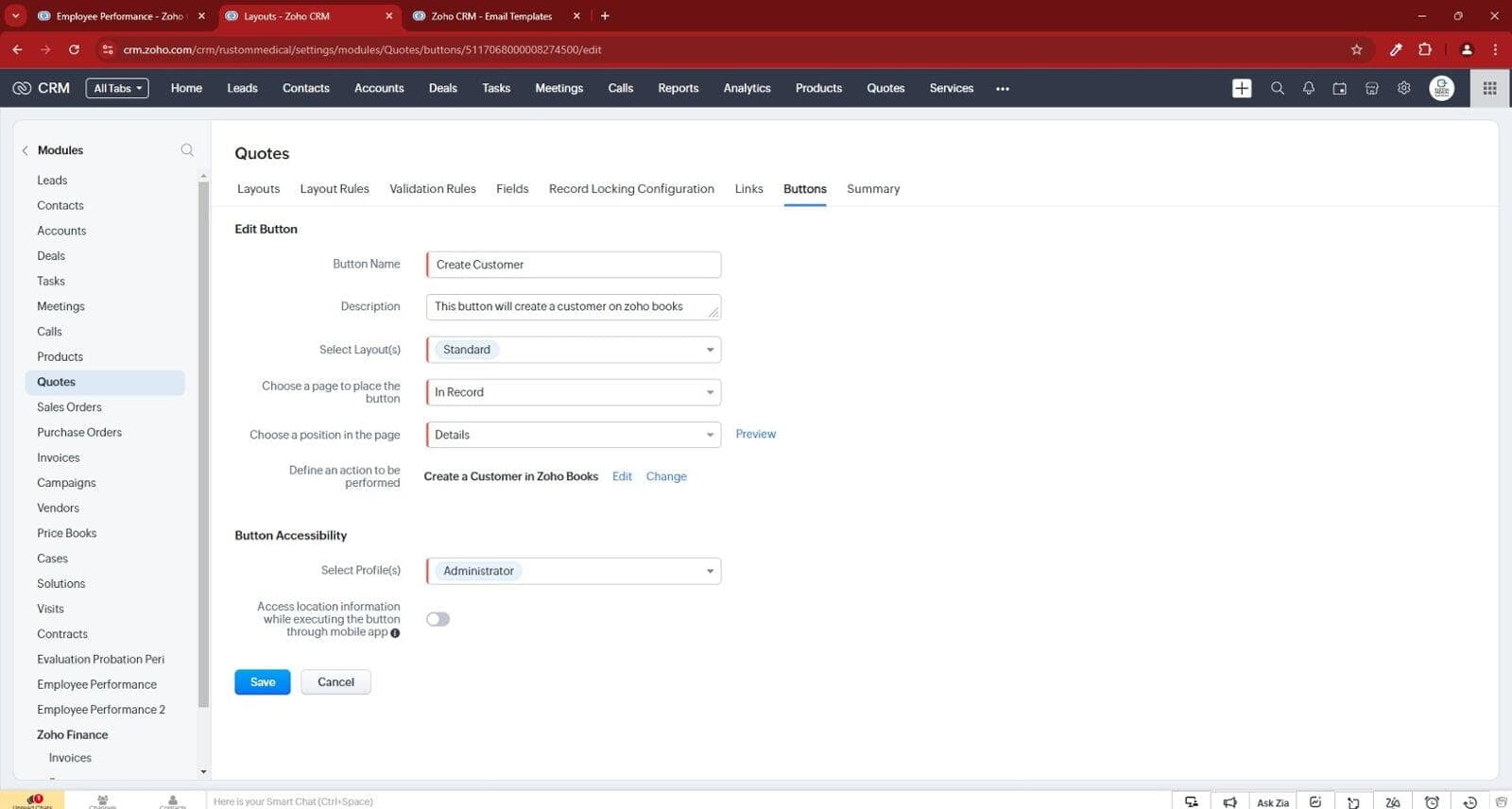Open Analytics in the top navigation
The height and width of the screenshot is (809, 1512).
coord(747,88)
